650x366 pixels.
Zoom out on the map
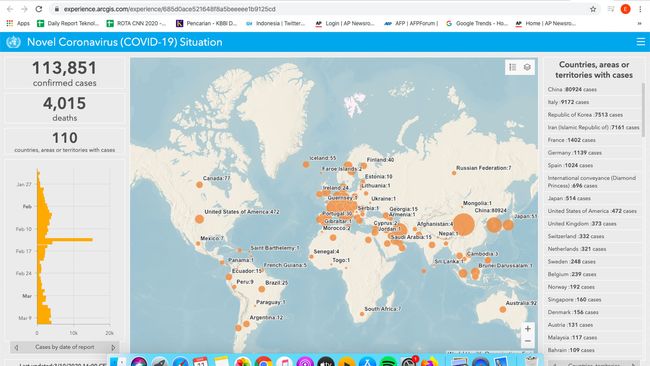[528, 341]
